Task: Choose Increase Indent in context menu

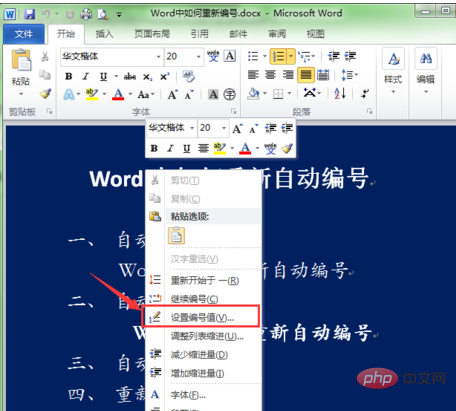Action: 203,373
